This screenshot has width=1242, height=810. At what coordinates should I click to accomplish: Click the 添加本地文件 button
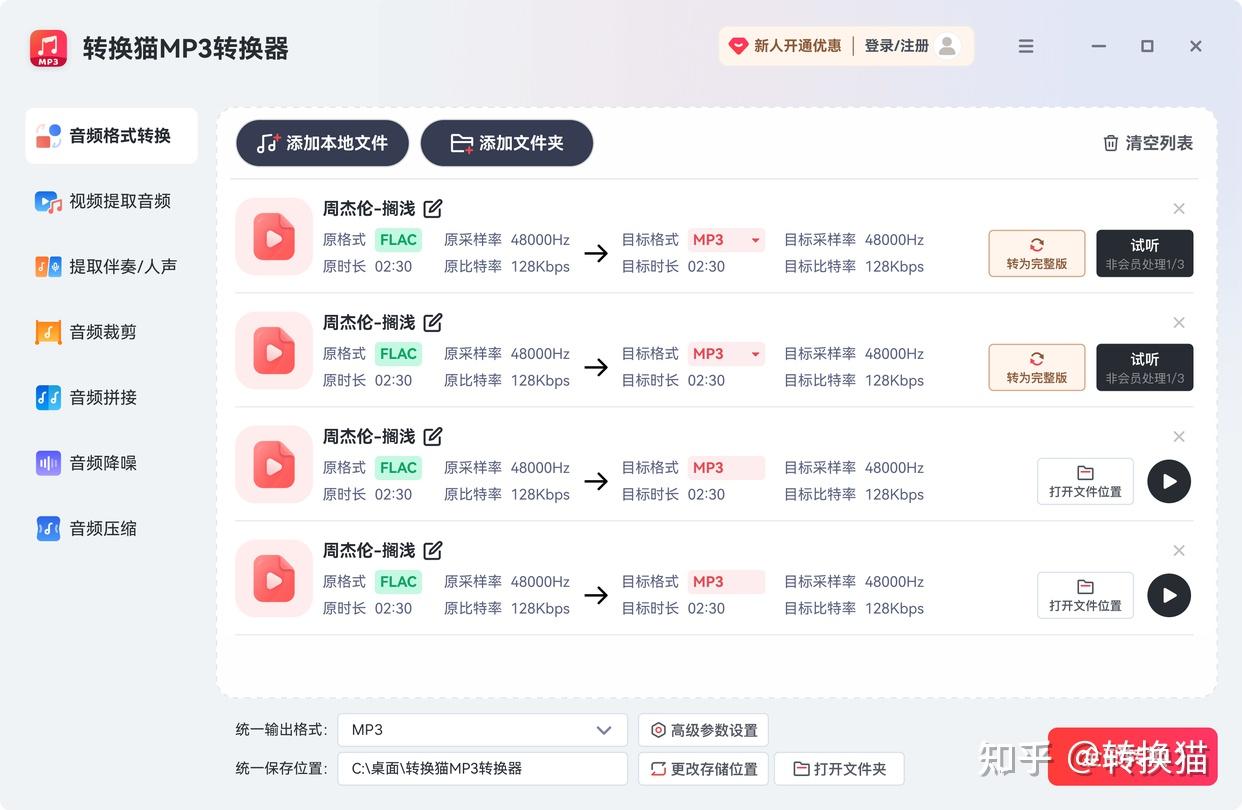pyautogui.click(x=321, y=143)
